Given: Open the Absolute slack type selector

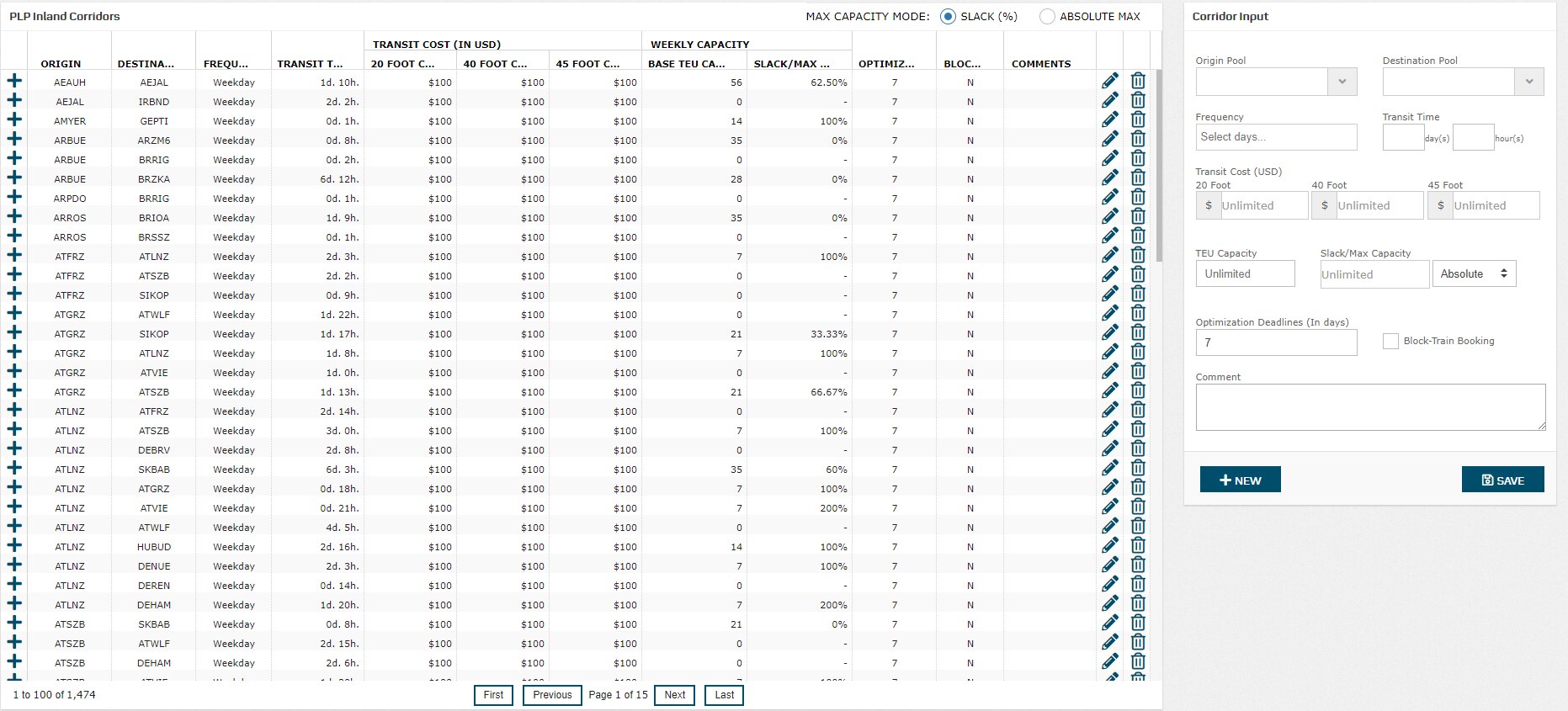Looking at the screenshot, I should coord(1474,273).
